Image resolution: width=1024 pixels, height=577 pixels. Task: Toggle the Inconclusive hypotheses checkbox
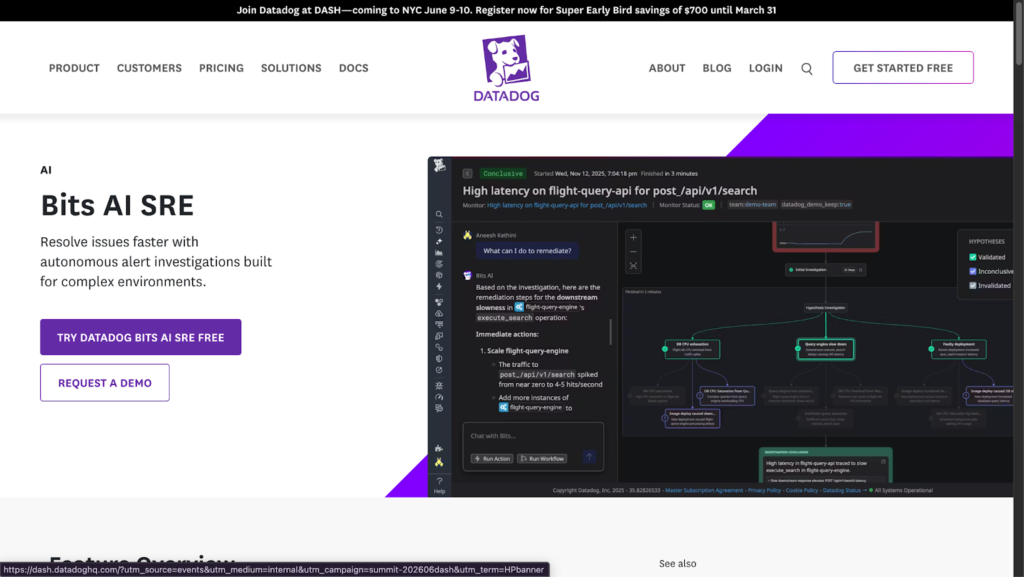(x=972, y=271)
